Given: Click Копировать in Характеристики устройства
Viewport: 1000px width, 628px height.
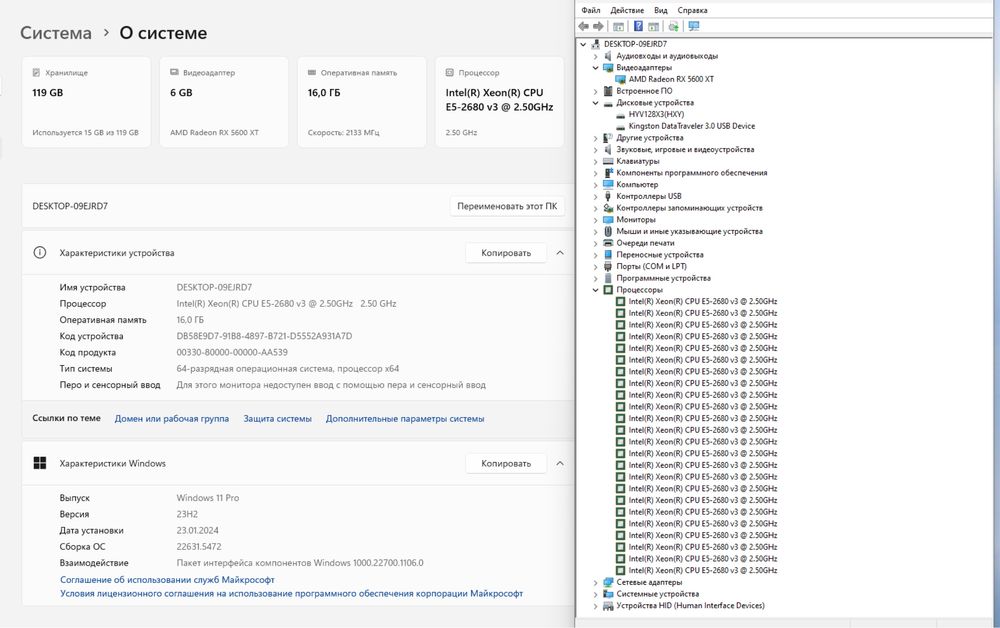Looking at the screenshot, I should [x=506, y=252].
